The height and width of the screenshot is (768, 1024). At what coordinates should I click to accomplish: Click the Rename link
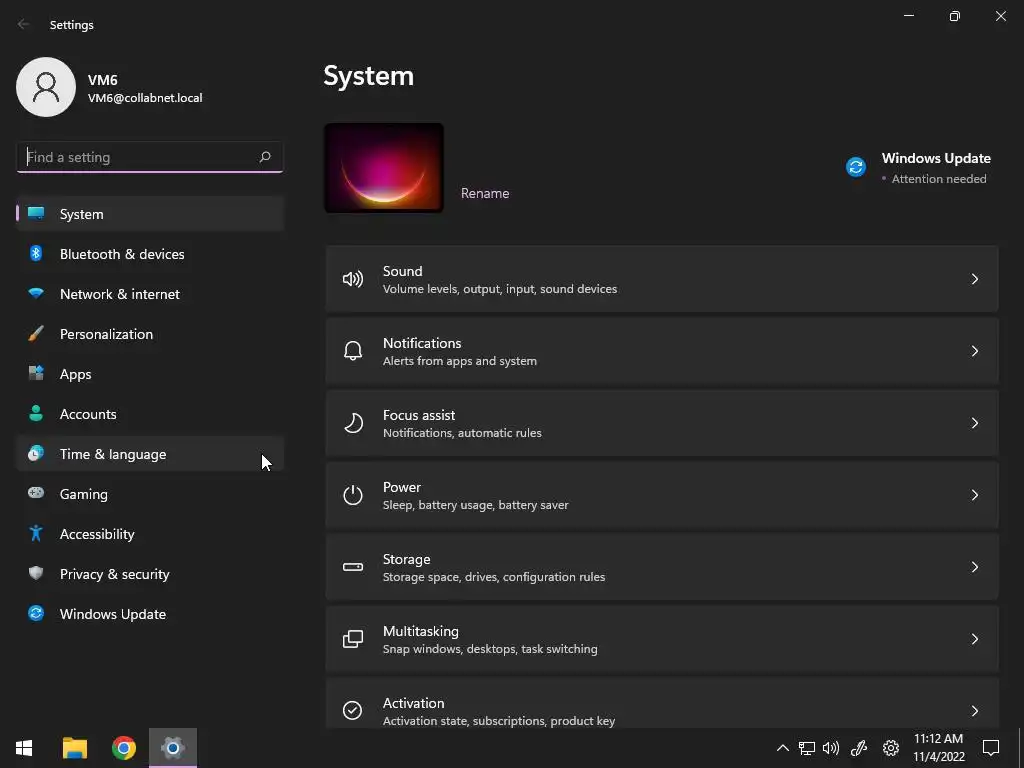tap(485, 193)
